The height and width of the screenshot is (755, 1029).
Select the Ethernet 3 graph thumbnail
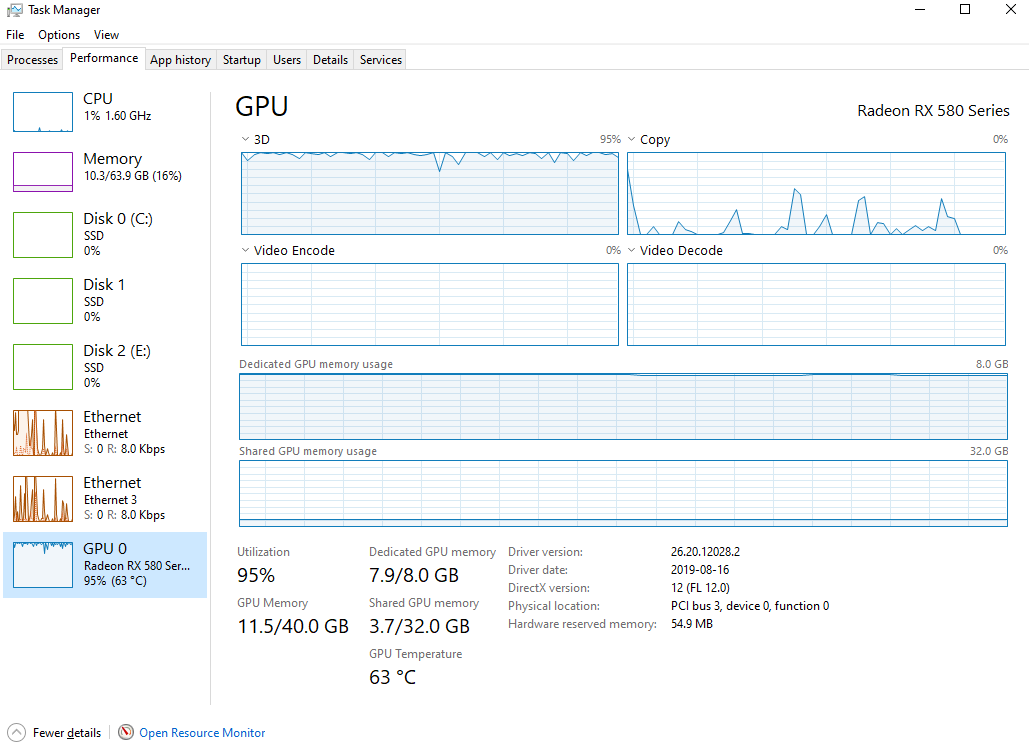tap(43, 499)
